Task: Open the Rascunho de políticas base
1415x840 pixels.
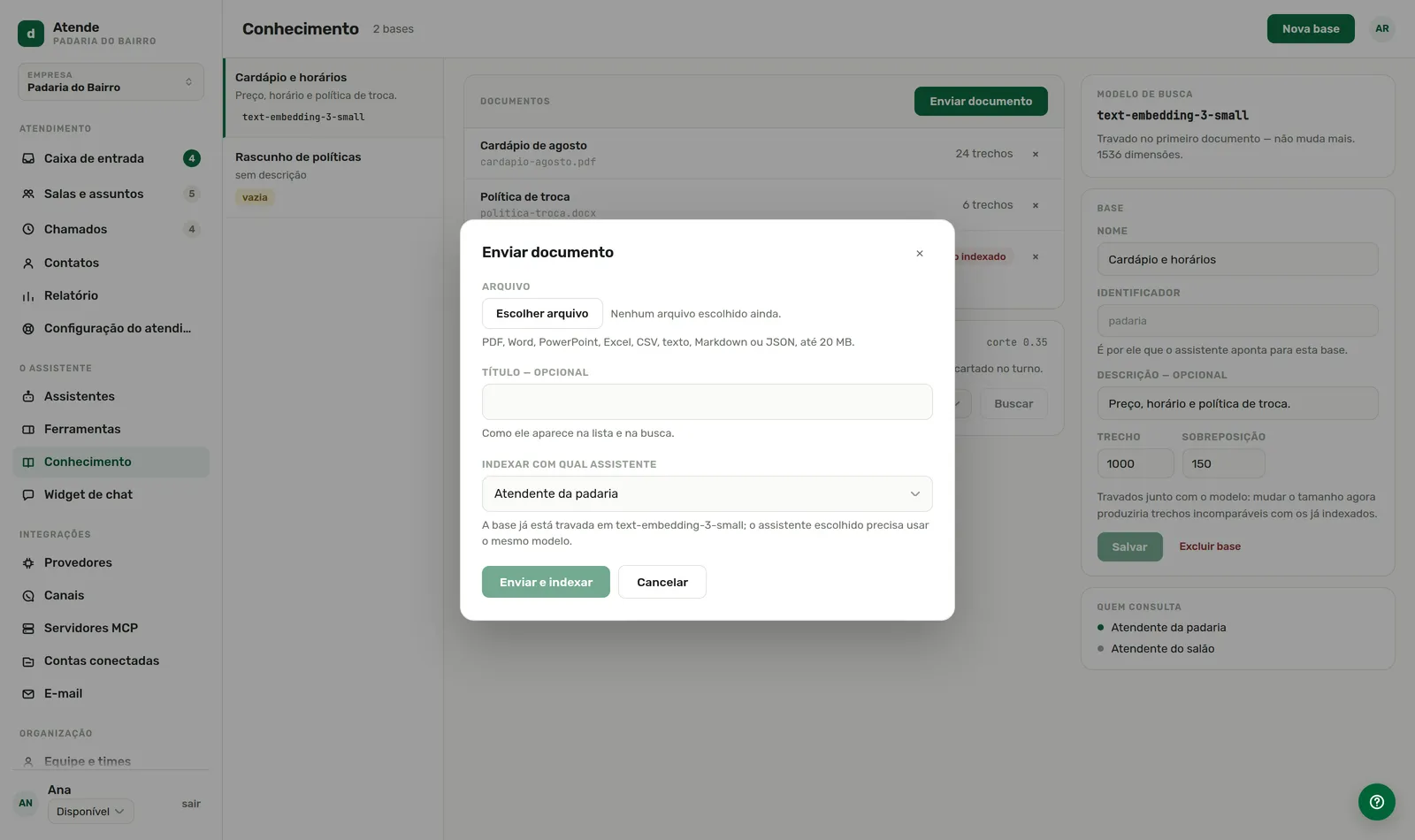Action: tap(333, 178)
